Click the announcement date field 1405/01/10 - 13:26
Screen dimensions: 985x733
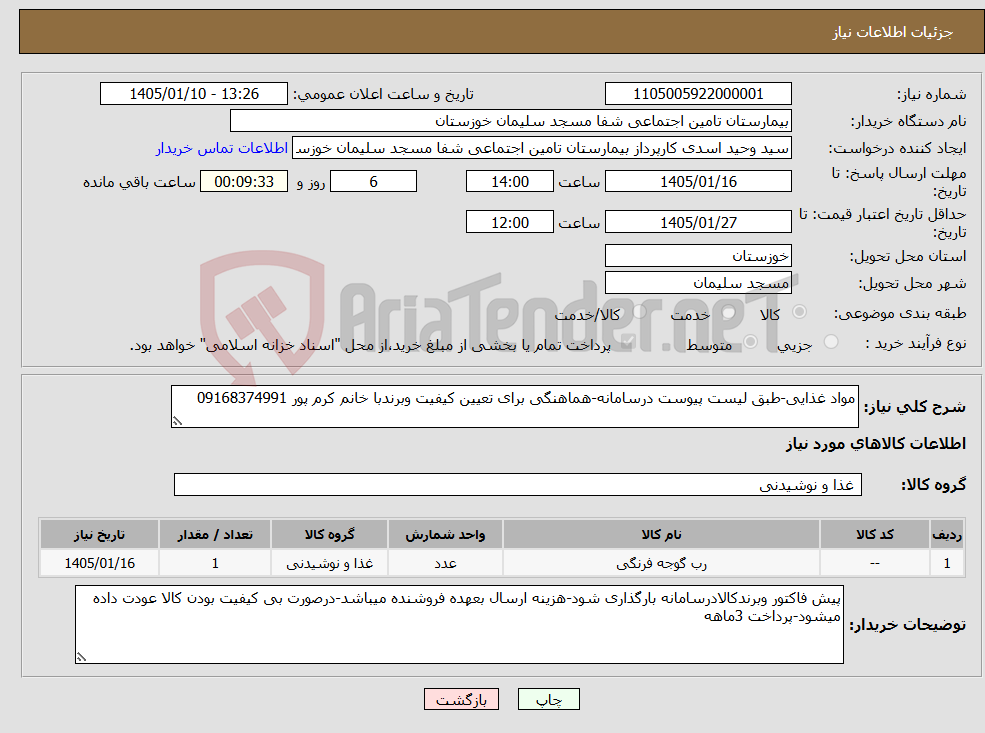(193, 94)
